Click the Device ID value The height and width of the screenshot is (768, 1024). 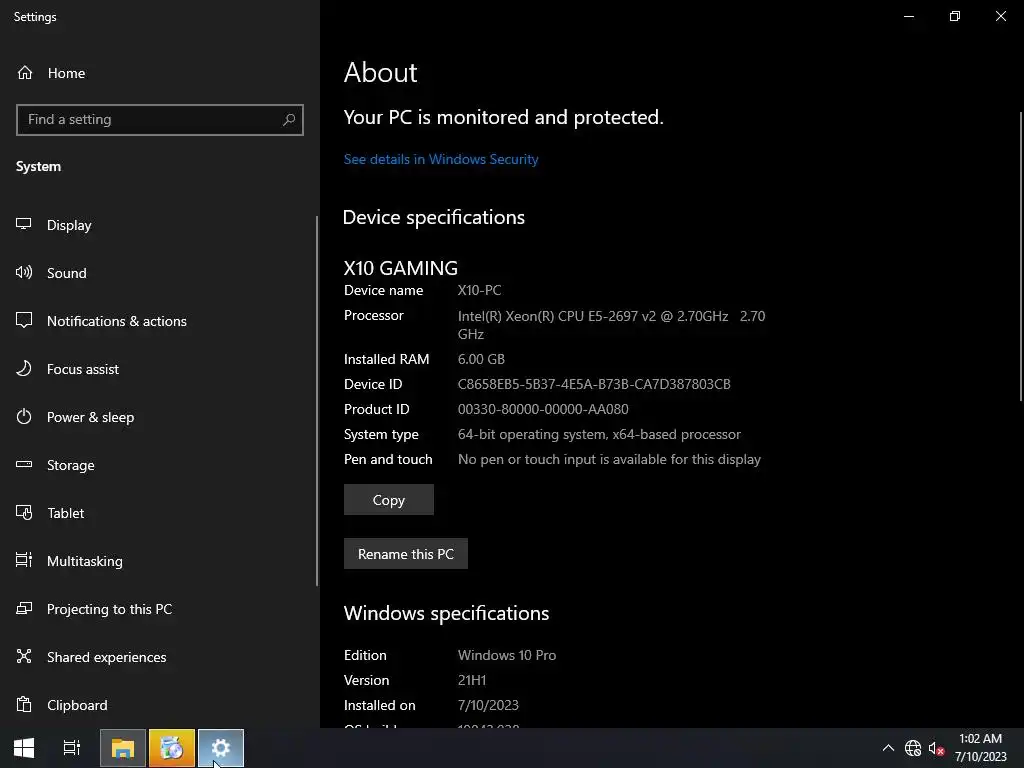(x=594, y=384)
